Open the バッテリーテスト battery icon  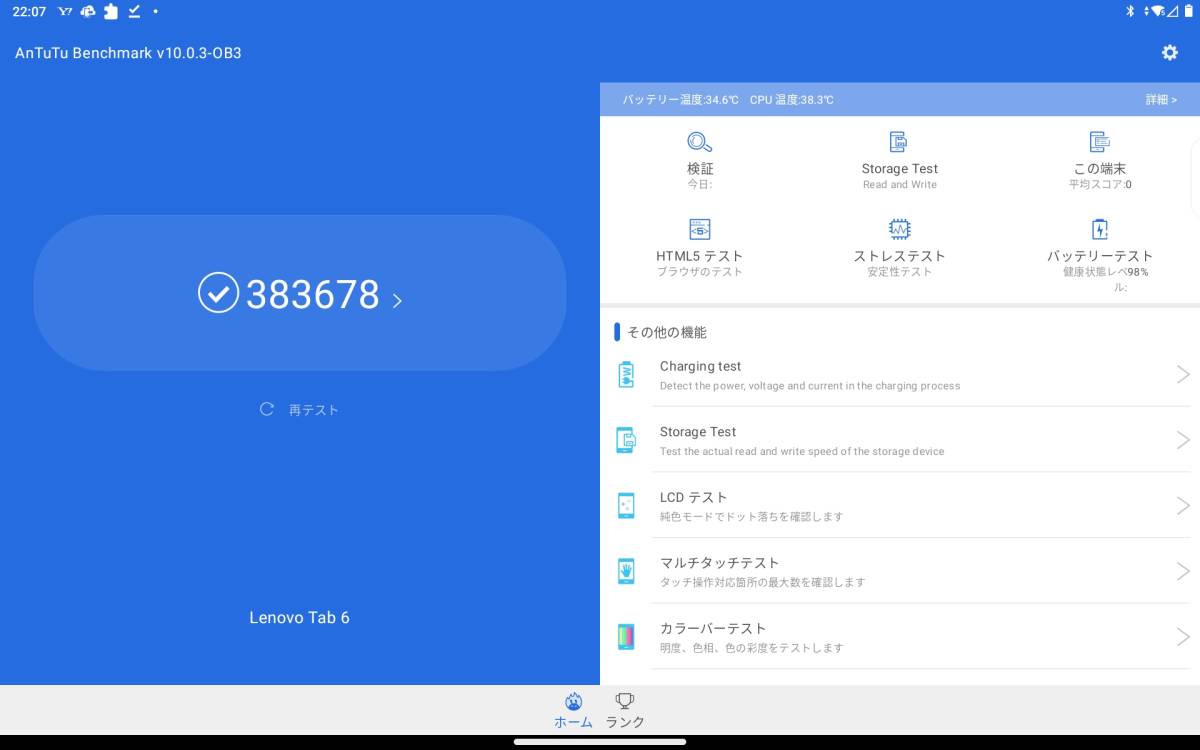tap(1100, 229)
